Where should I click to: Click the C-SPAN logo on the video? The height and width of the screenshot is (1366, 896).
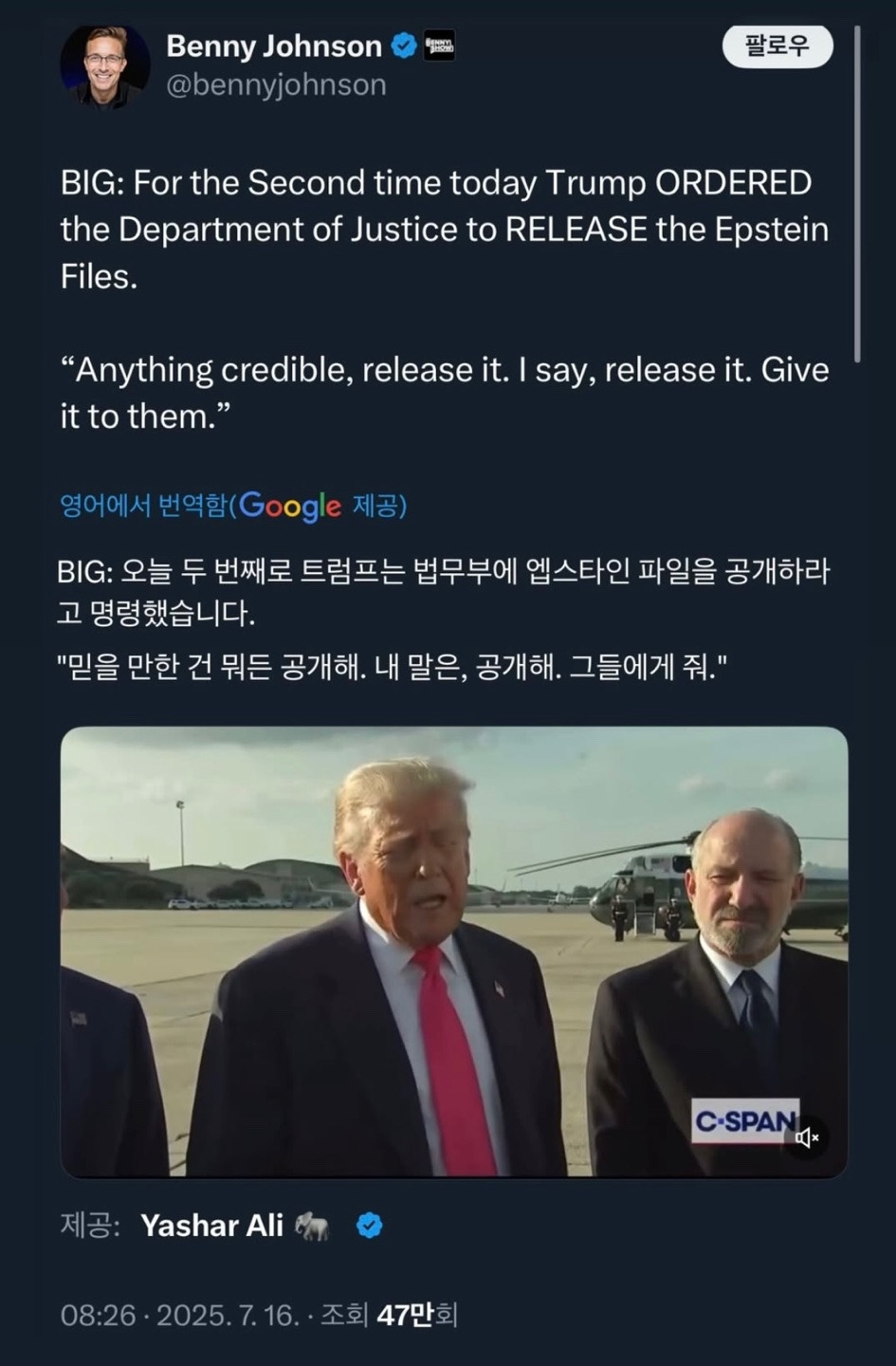tap(744, 1121)
